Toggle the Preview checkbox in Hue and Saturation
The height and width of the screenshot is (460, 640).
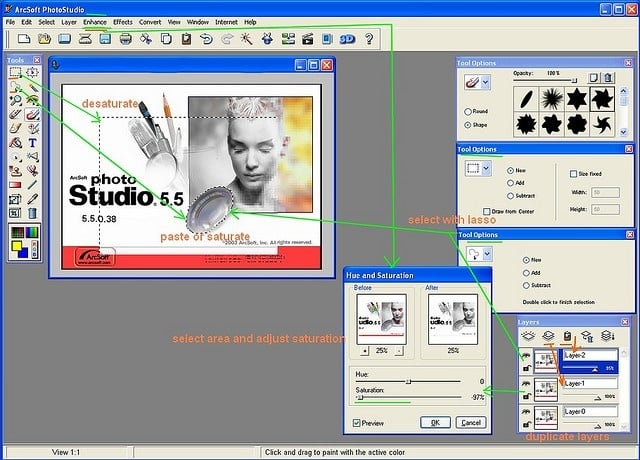pos(357,423)
